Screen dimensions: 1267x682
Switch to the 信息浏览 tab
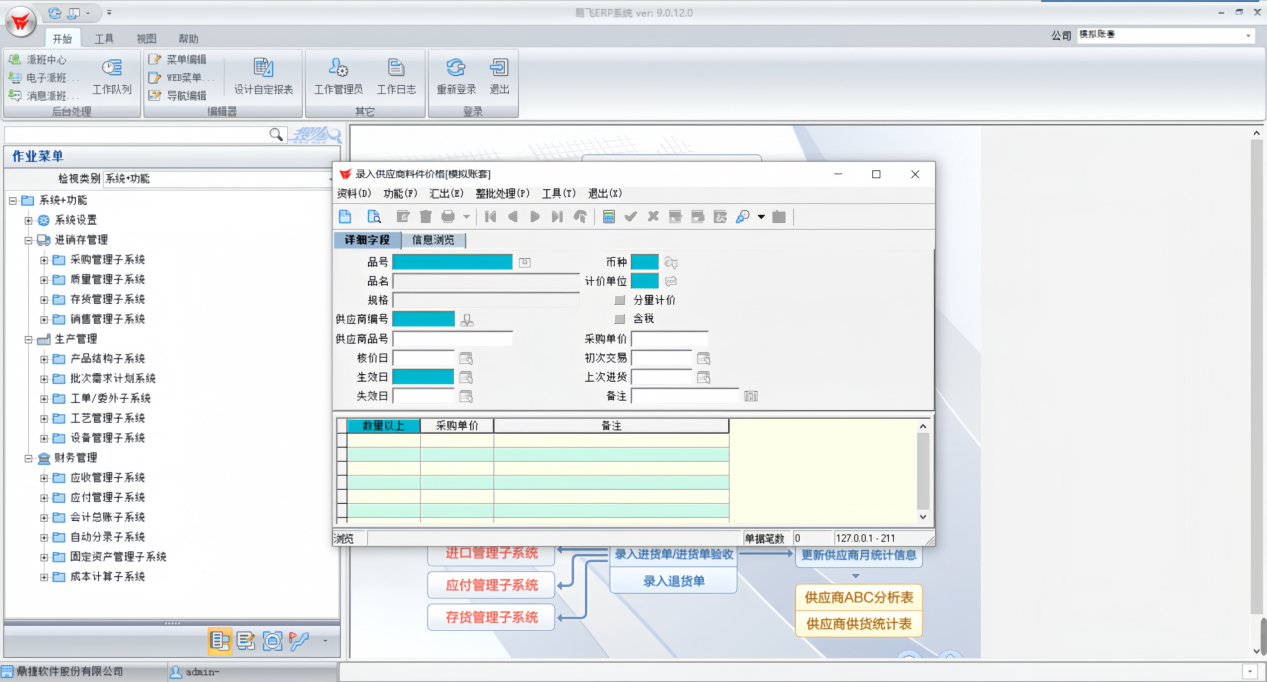tap(432, 240)
